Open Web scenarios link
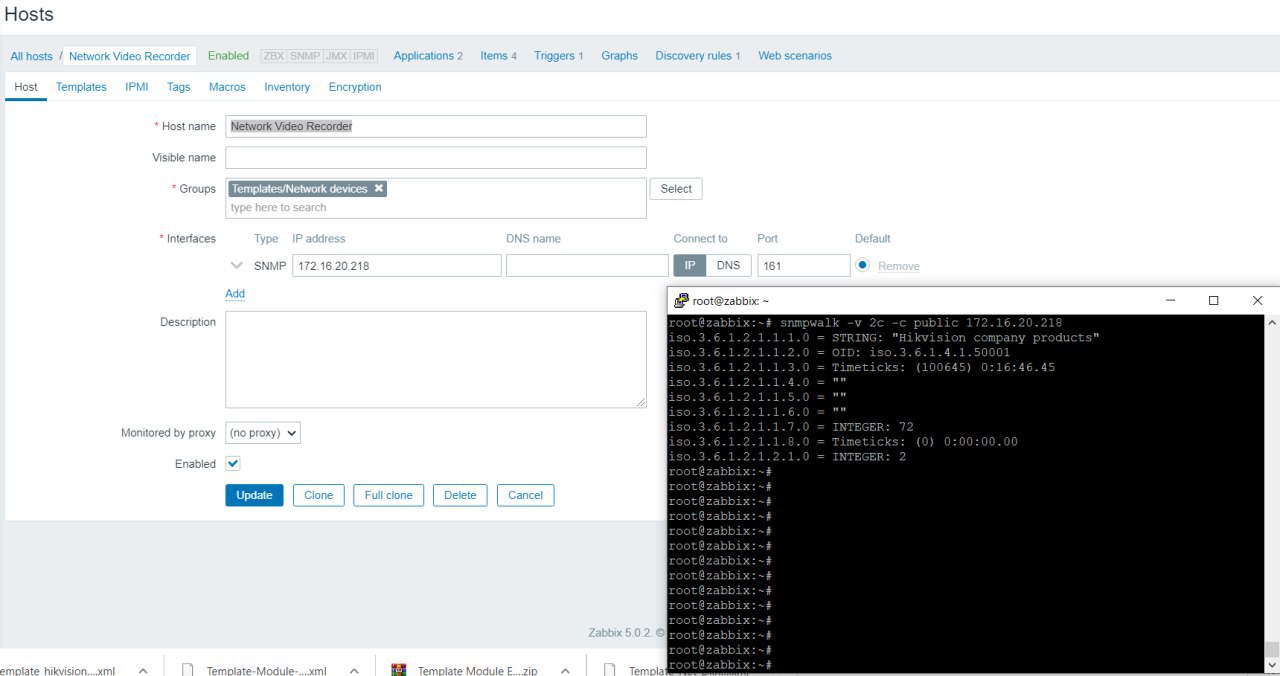Screen dimensions: 1280x676 (795, 56)
